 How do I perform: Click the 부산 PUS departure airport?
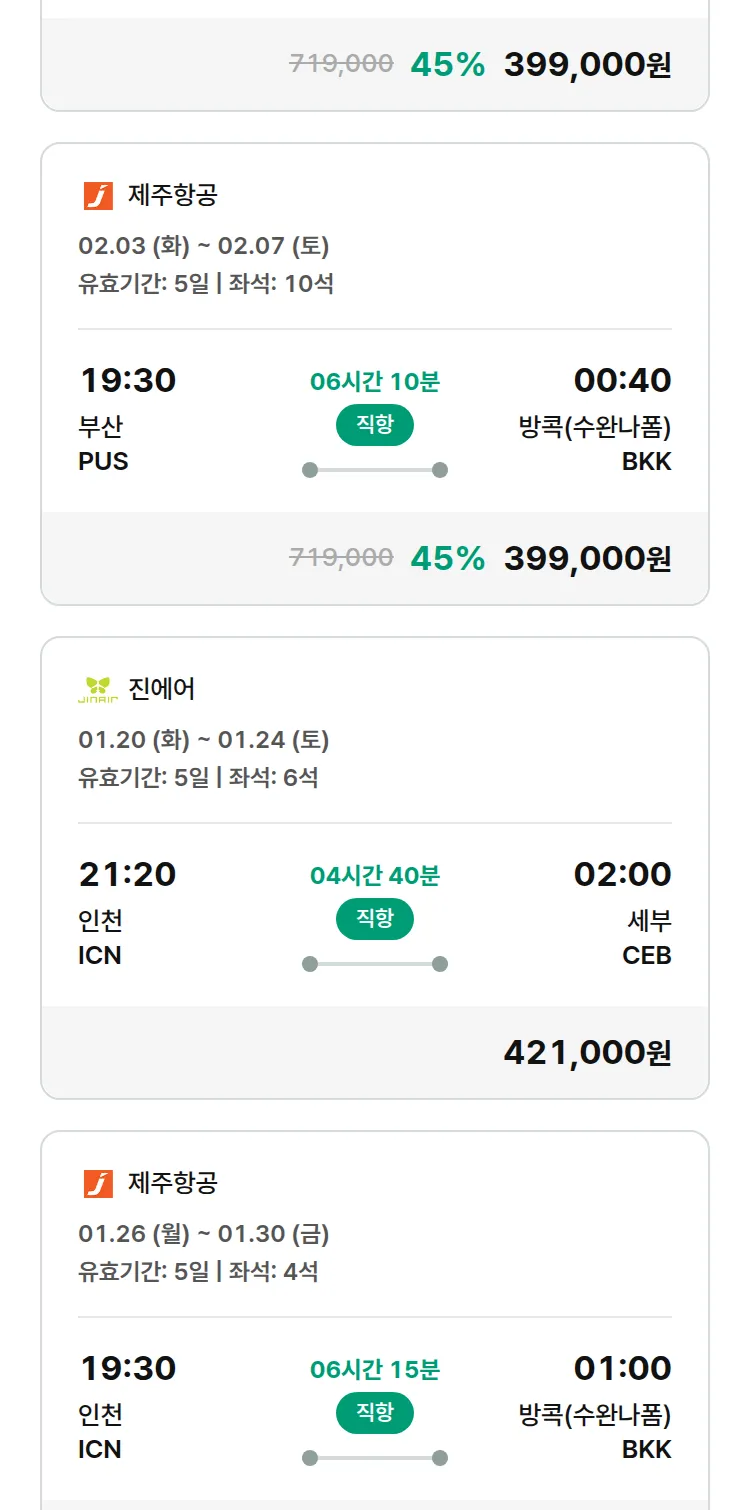[x=103, y=444]
